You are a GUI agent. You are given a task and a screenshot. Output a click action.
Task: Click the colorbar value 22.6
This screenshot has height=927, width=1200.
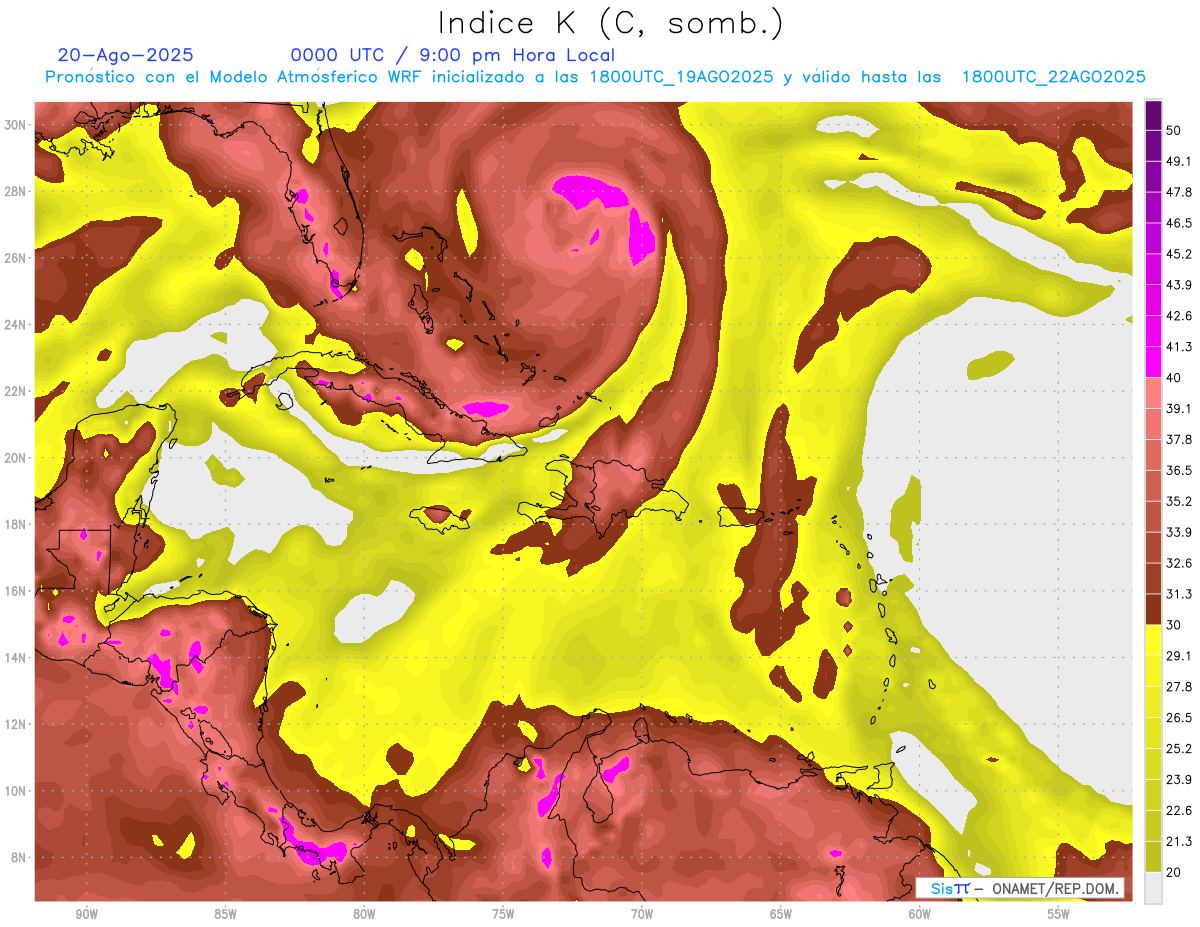click(1178, 811)
